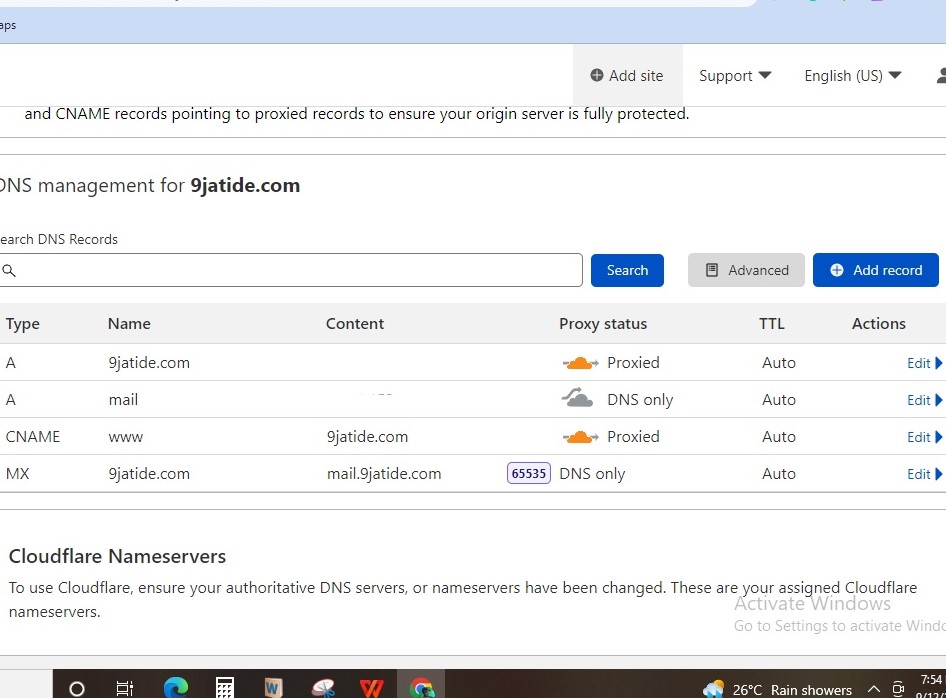The height and width of the screenshot is (698, 946).
Task: Open the user account profile icon
Action: pyautogui.click(x=941, y=75)
